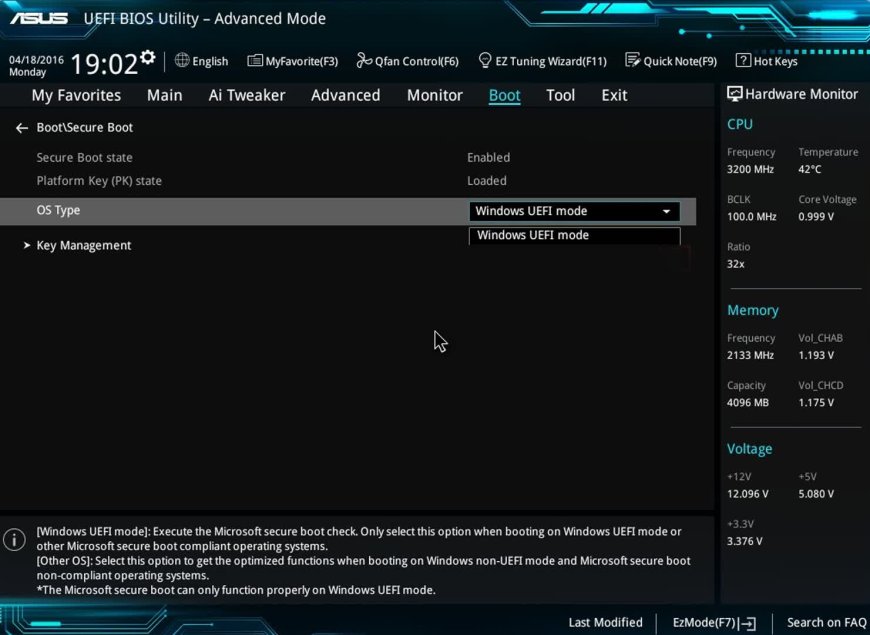The height and width of the screenshot is (635, 870).
Task: Switch to the Ai Tweaker tab
Action: click(x=246, y=95)
